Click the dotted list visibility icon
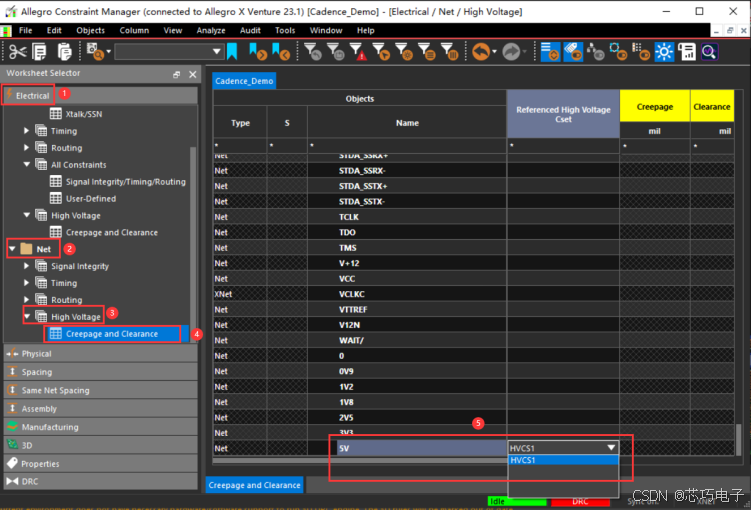The width and height of the screenshot is (752, 510). (641, 51)
